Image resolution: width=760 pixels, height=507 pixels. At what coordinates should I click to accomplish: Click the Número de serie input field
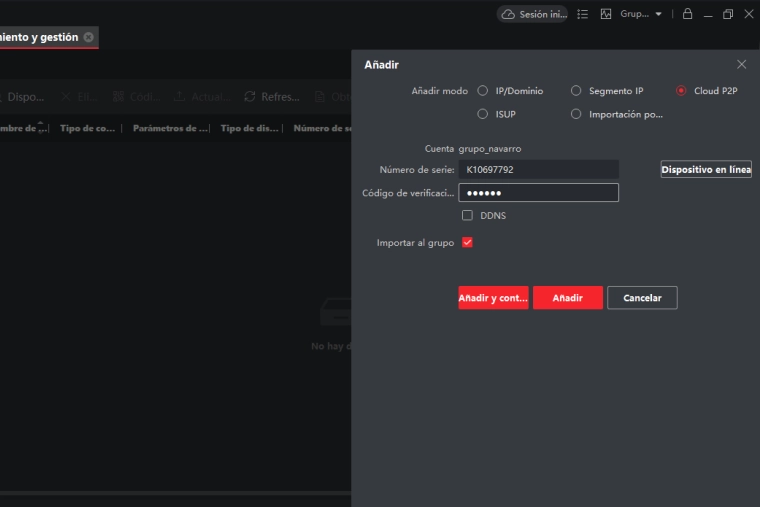point(538,170)
